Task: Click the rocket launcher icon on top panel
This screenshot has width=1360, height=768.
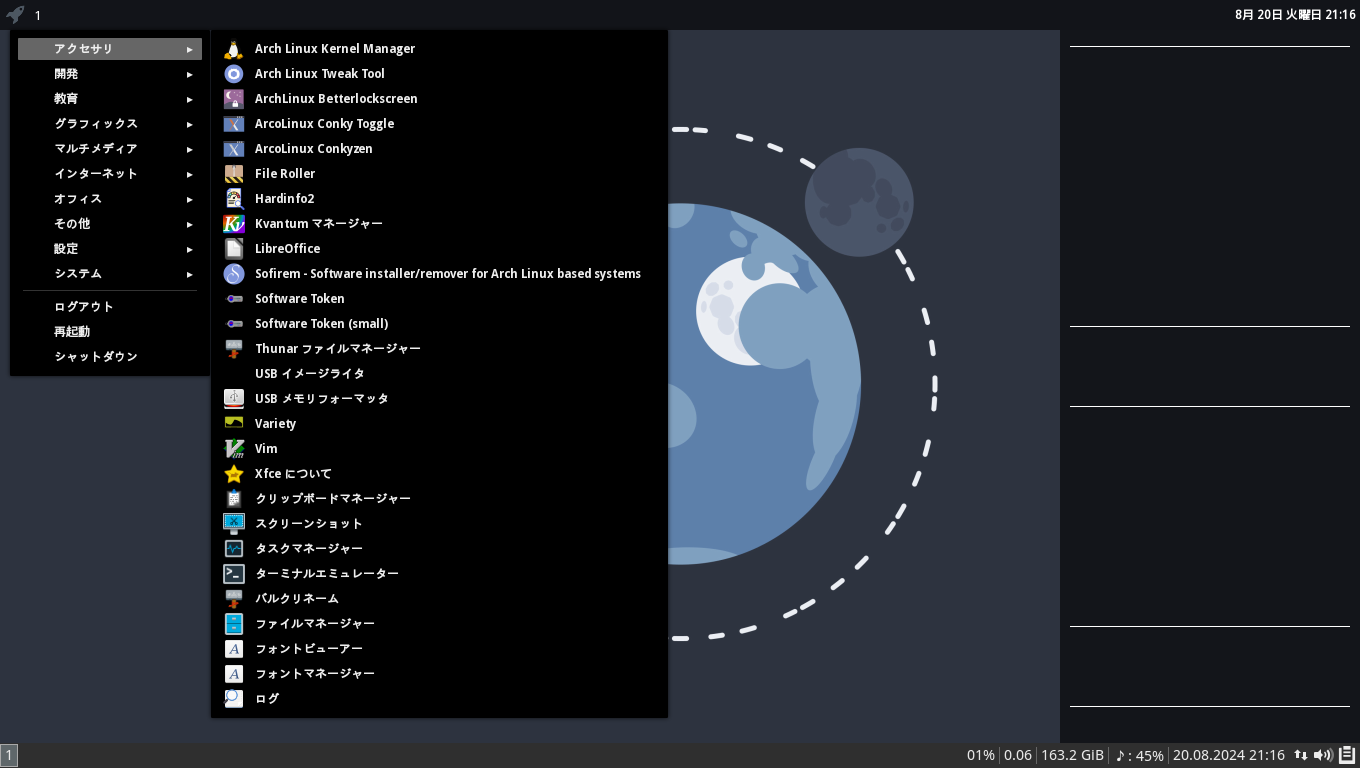Action: [x=15, y=15]
